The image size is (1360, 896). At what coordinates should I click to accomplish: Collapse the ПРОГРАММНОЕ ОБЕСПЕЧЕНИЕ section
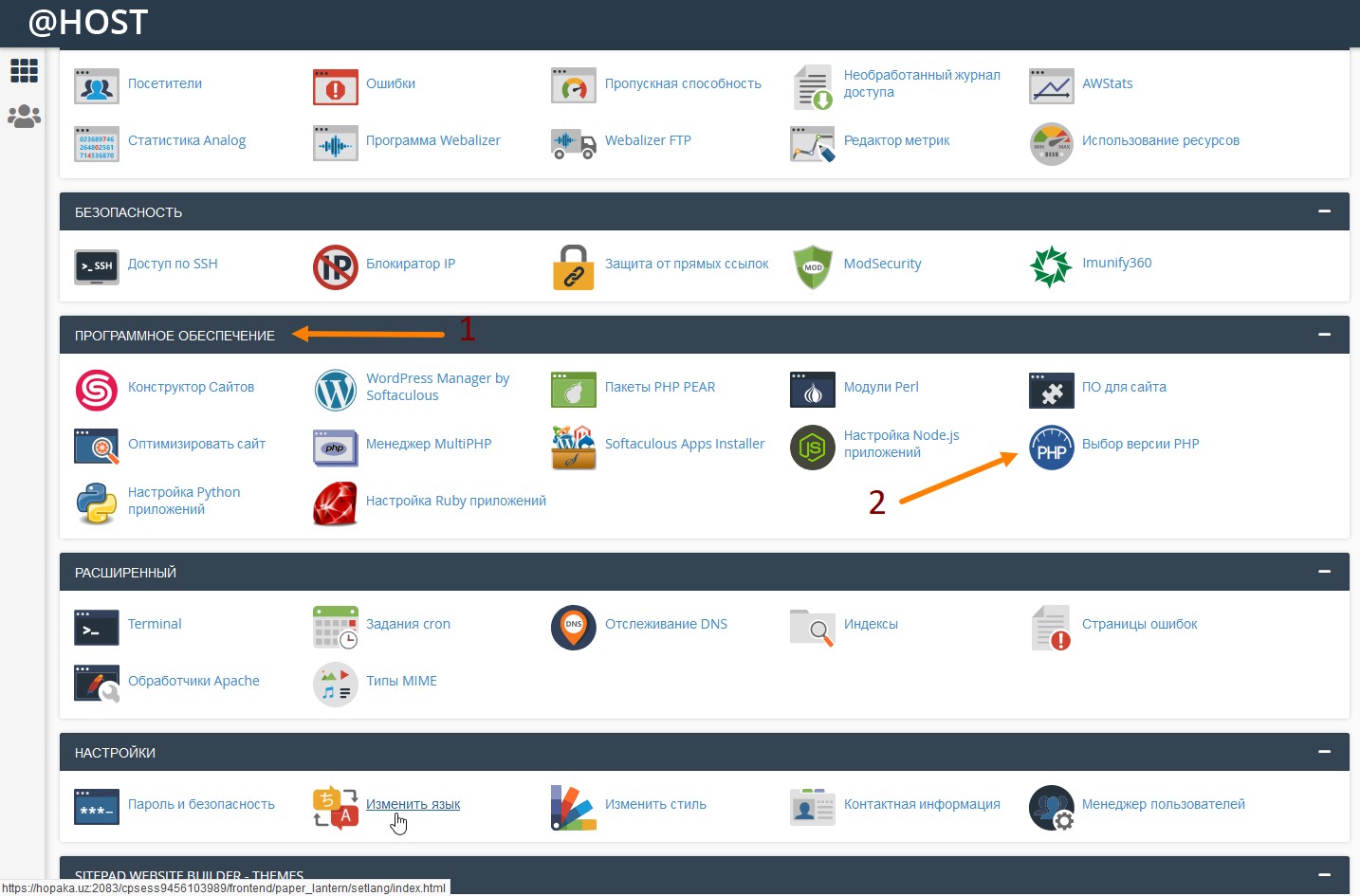[x=1324, y=335]
